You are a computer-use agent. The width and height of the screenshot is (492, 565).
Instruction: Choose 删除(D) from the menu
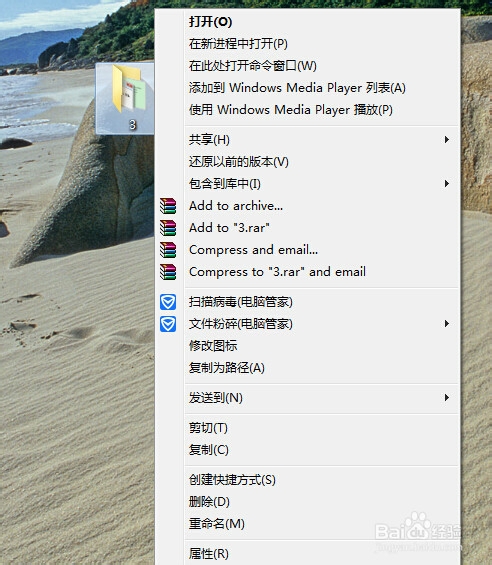308,502
